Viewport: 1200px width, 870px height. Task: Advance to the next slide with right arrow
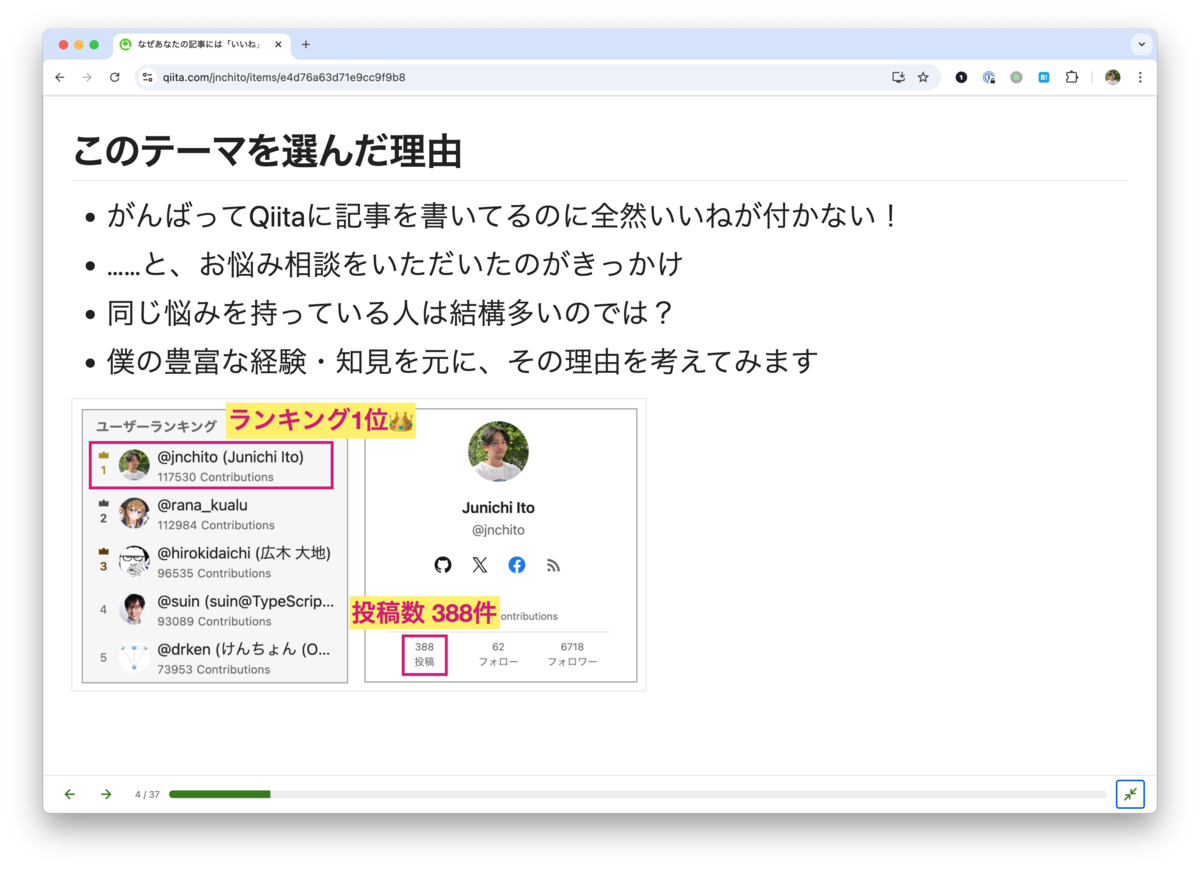(106, 794)
